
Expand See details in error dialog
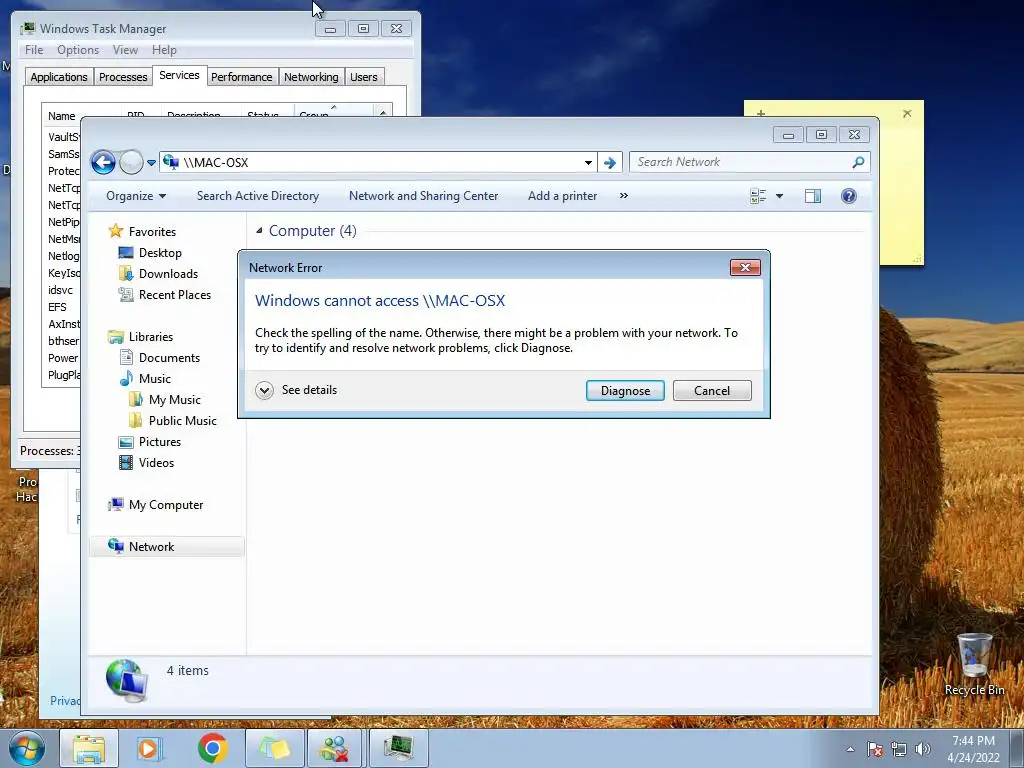296,390
